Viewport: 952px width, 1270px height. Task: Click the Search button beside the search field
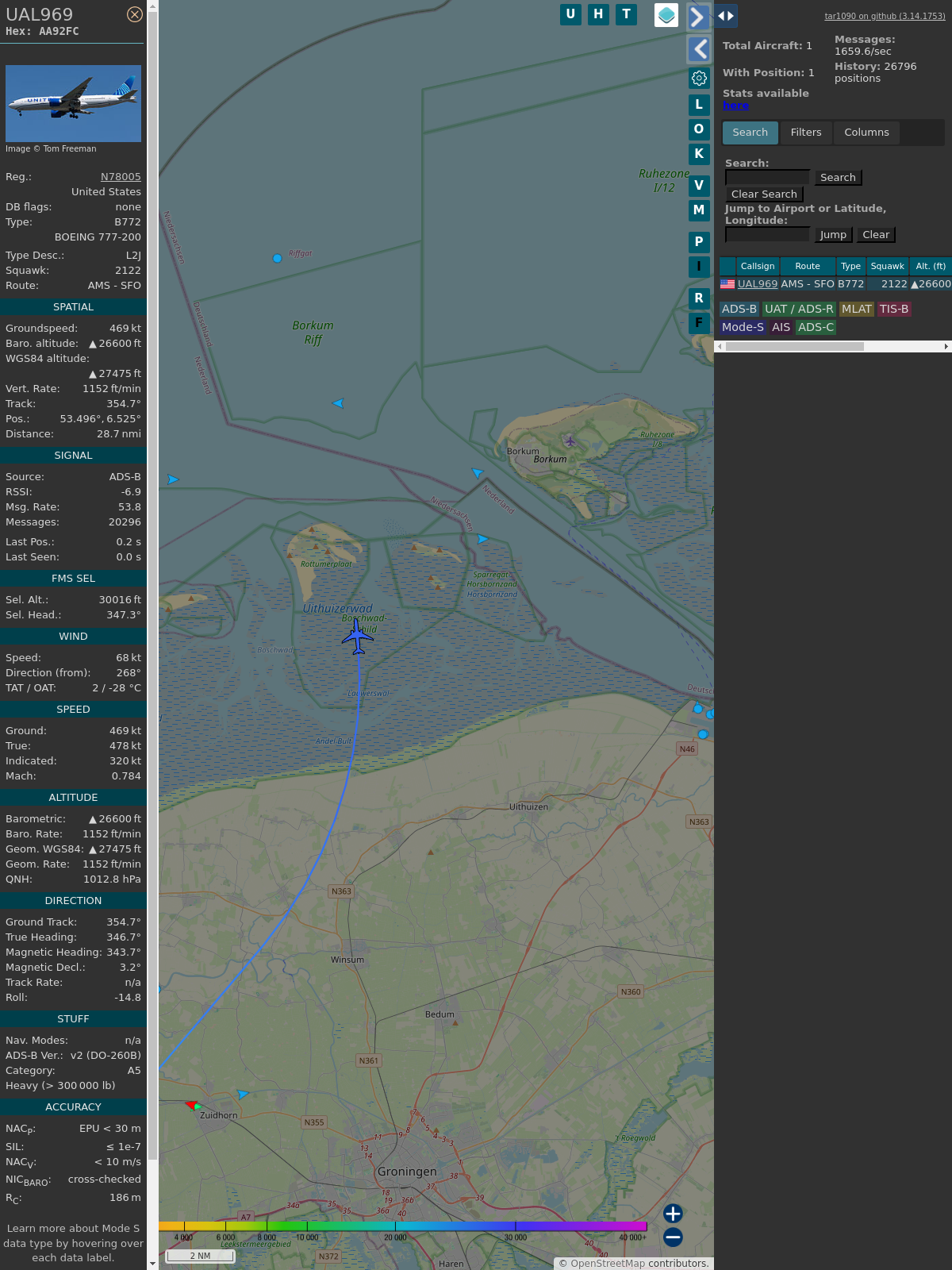(x=838, y=178)
